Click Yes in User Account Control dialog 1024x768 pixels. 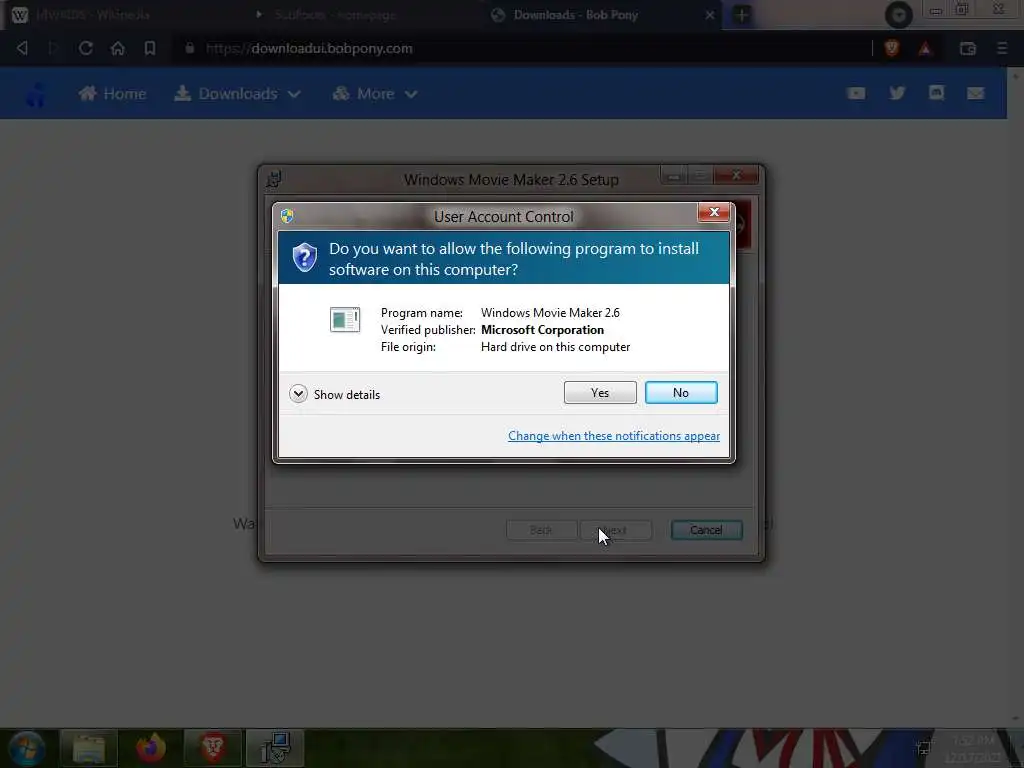coord(600,392)
